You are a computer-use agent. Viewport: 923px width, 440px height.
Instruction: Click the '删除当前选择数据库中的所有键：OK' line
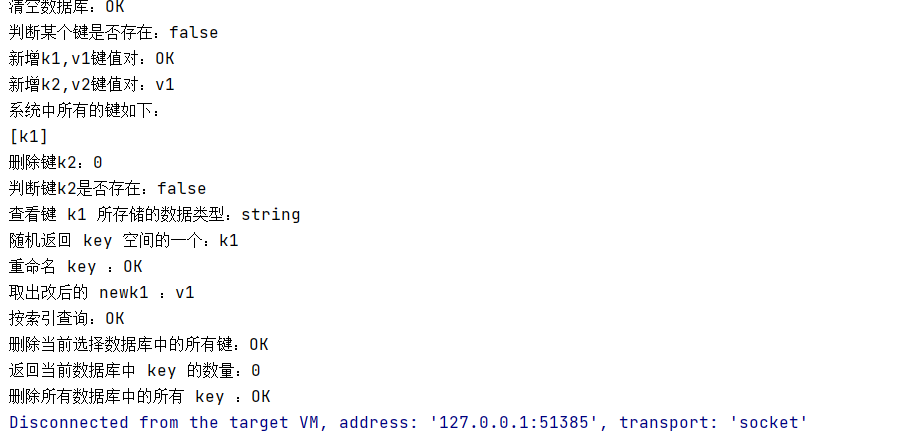[139, 344]
